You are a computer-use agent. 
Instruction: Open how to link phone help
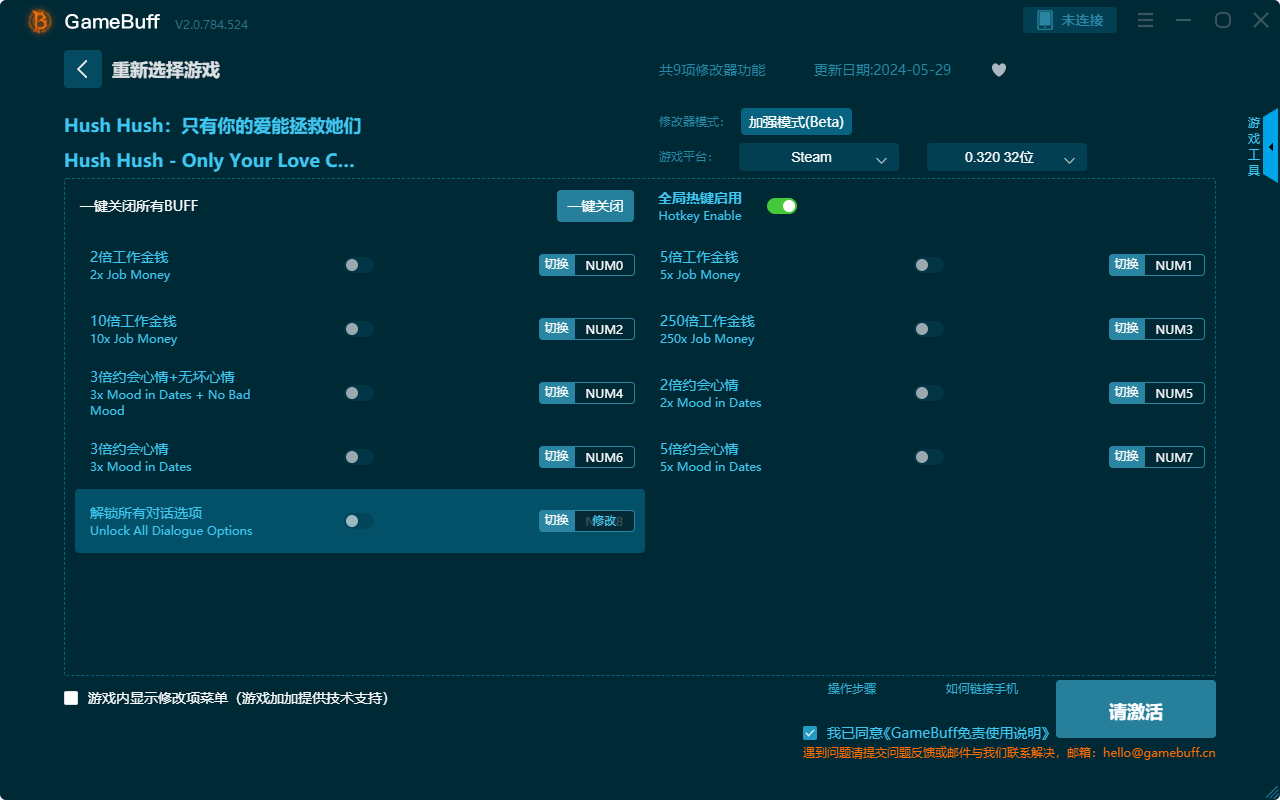click(982, 688)
